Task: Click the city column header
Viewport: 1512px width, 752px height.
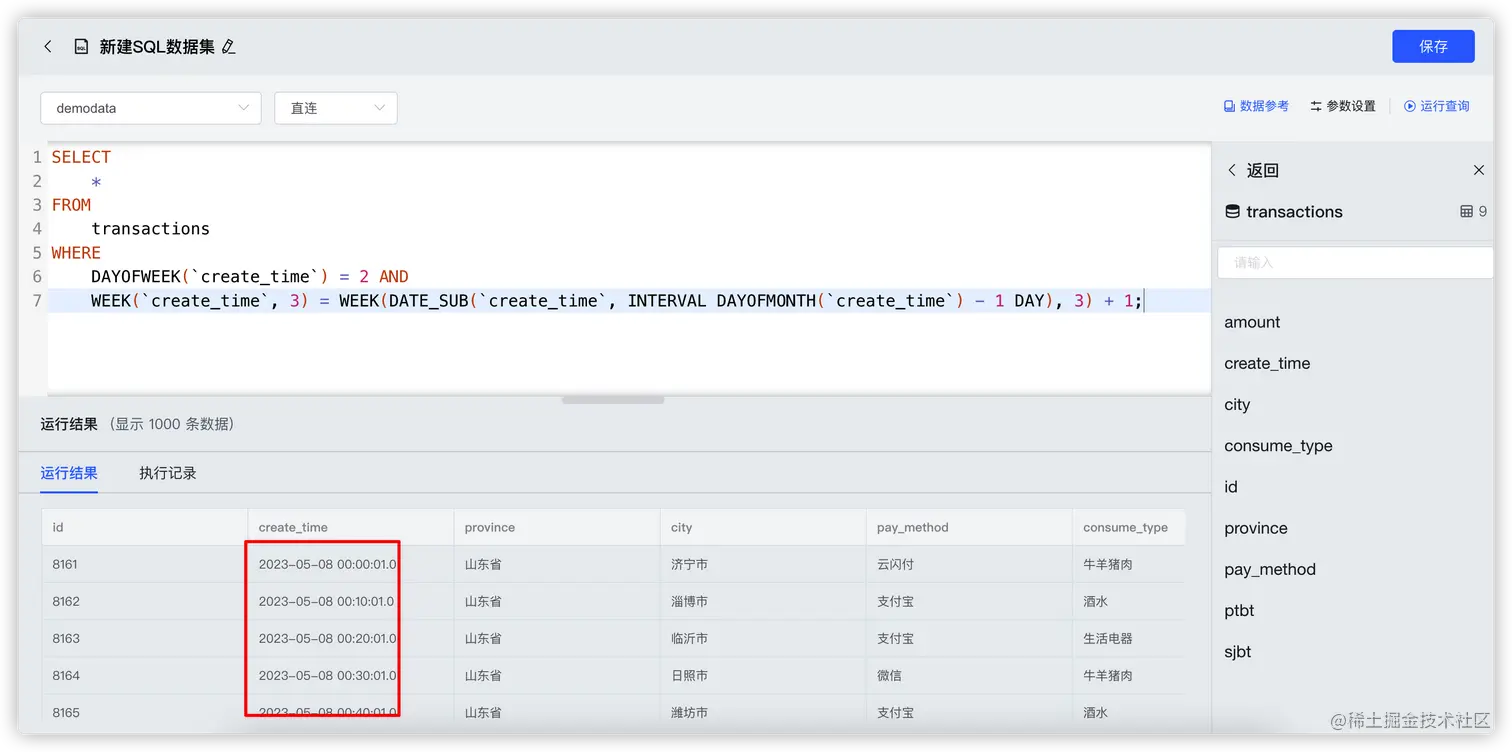Action: pyautogui.click(x=763, y=527)
